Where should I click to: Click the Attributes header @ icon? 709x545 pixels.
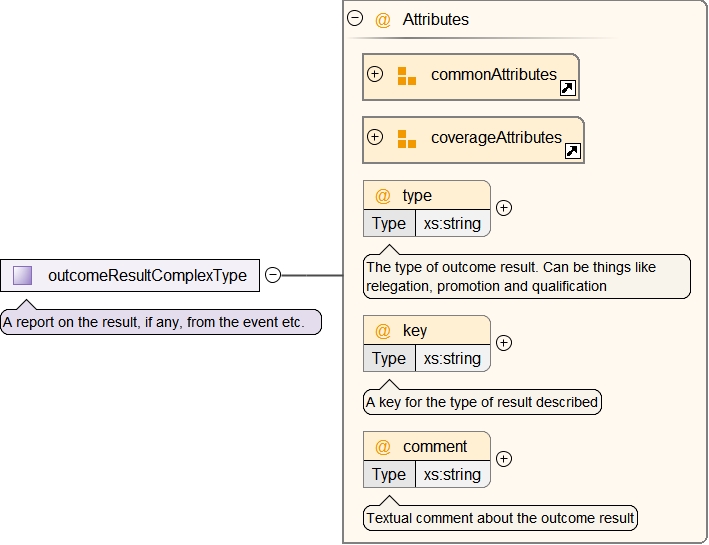click(x=382, y=19)
